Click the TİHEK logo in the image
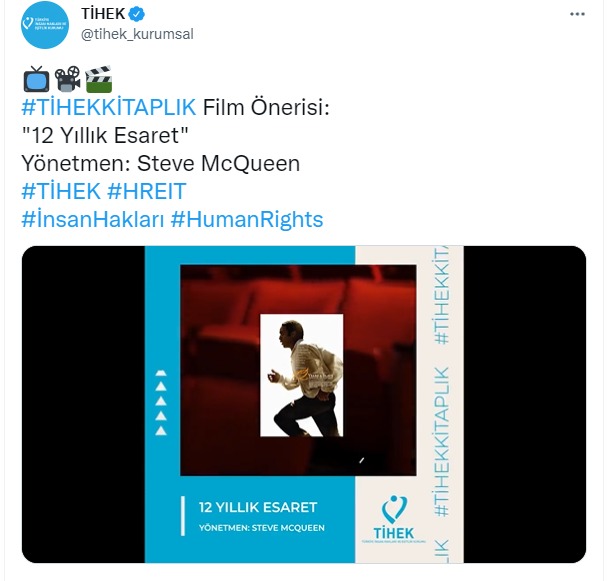610x581 pixels. pyautogui.click(x=394, y=519)
